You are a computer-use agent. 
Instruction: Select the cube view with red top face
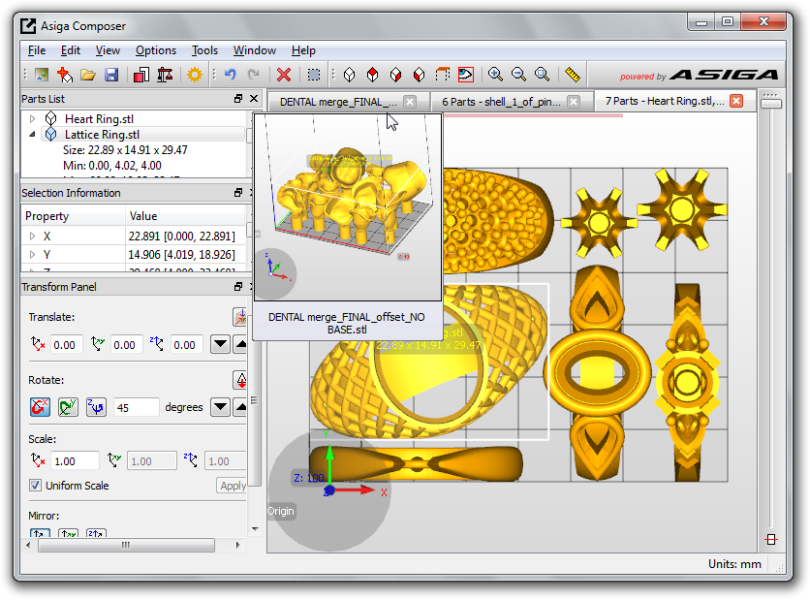click(372, 75)
